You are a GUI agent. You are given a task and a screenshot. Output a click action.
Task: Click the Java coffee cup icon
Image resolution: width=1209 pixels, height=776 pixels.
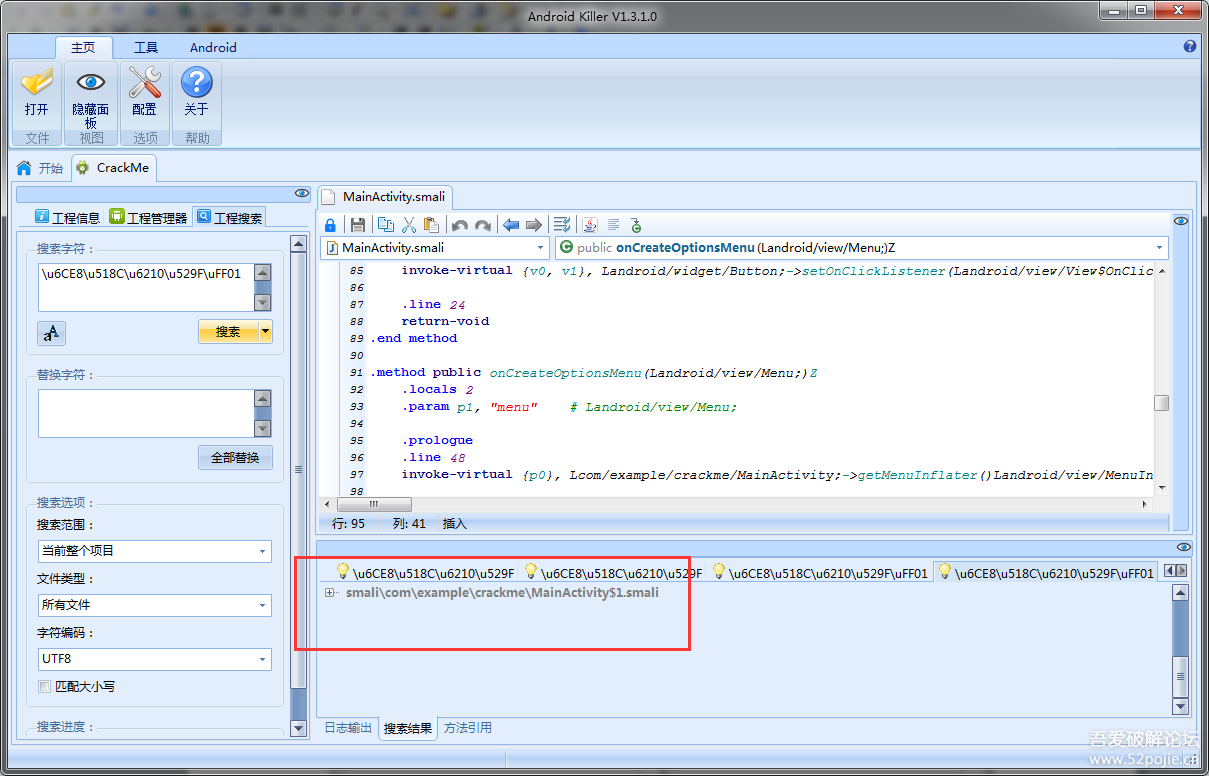click(x=590, y=225)
